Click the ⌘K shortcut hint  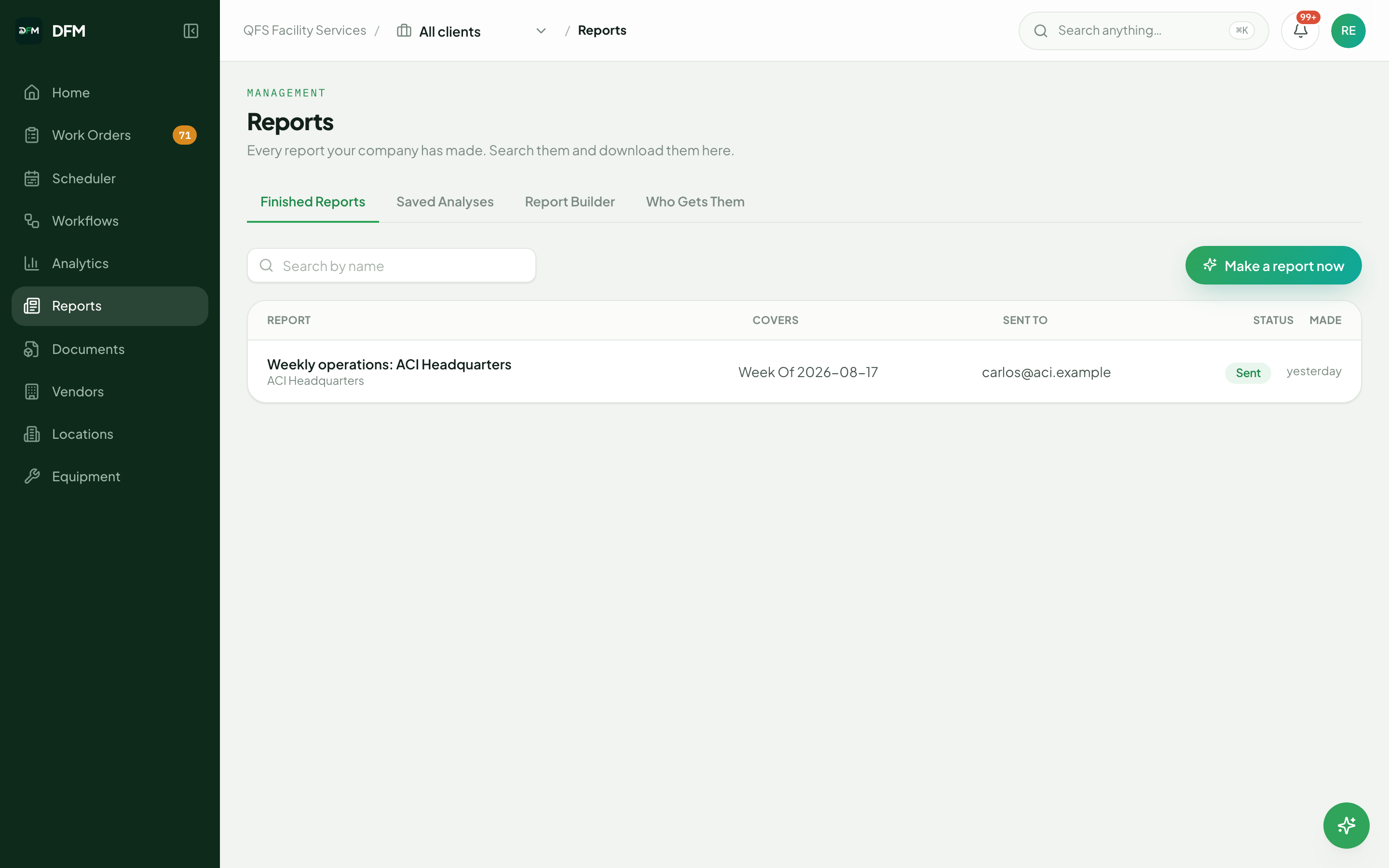coord(1241,30)
